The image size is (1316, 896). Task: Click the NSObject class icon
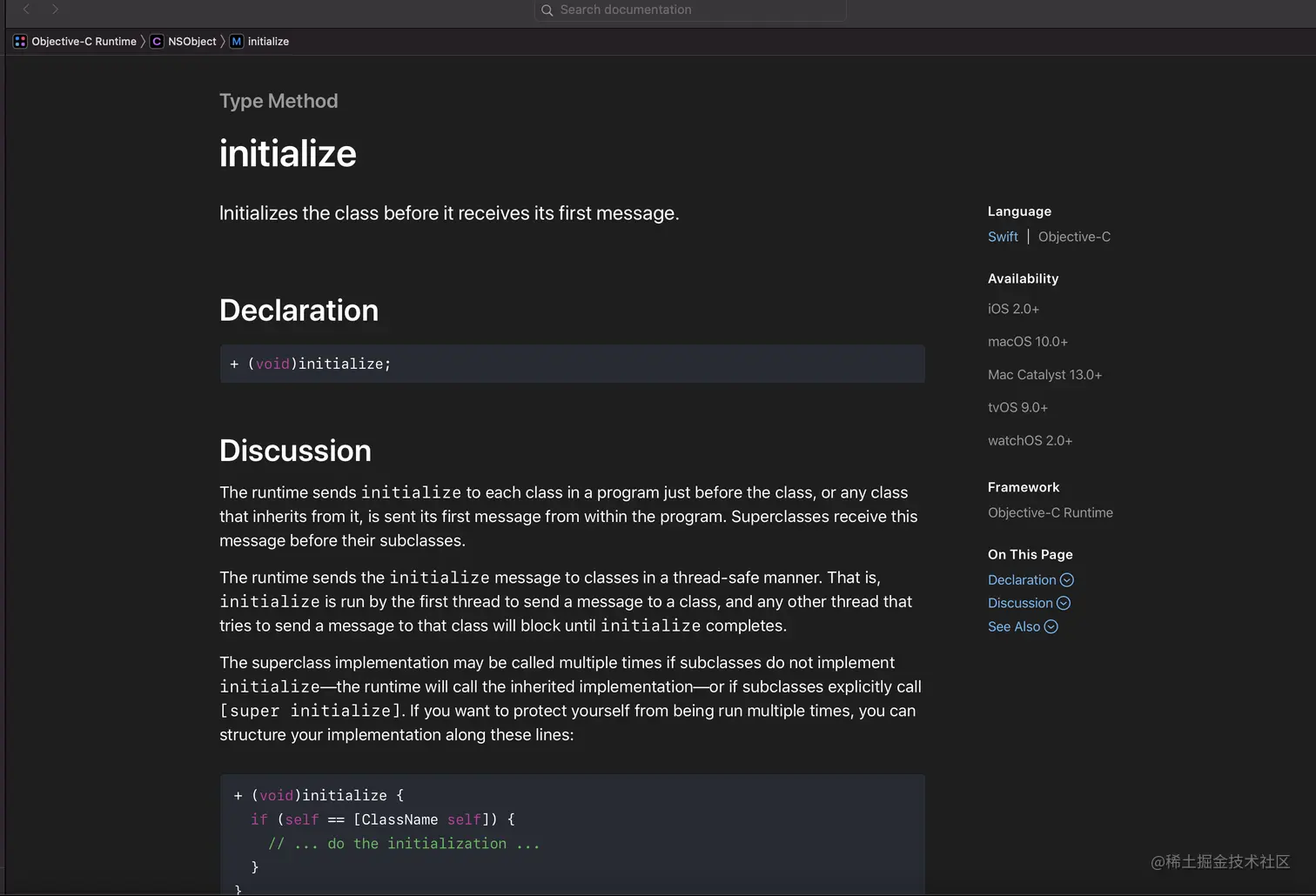click(157, 42)
